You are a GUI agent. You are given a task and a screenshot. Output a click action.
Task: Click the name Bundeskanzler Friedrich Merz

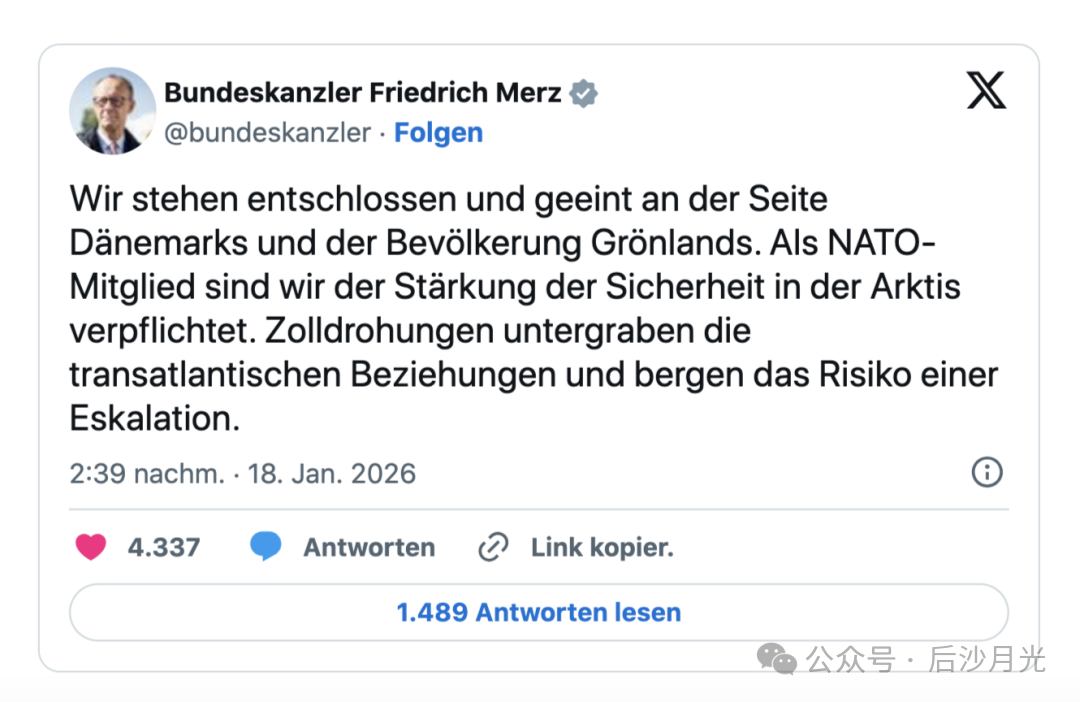point(362,93)
